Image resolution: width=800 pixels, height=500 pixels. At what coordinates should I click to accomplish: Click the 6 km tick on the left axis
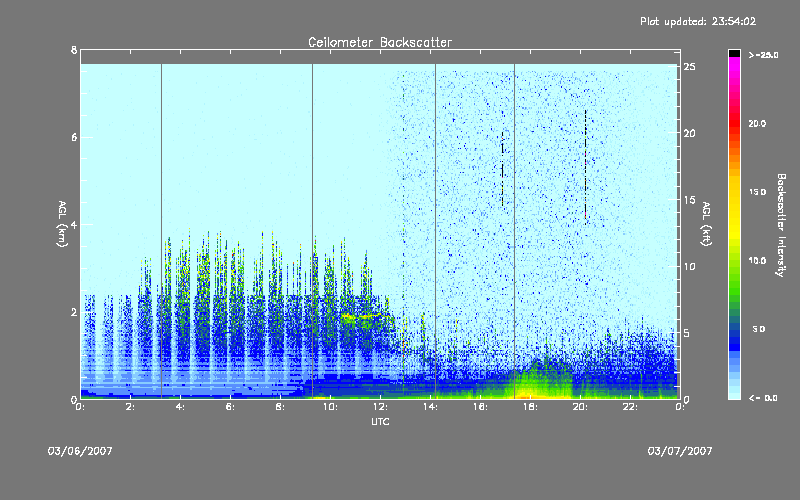pos(74,137)
